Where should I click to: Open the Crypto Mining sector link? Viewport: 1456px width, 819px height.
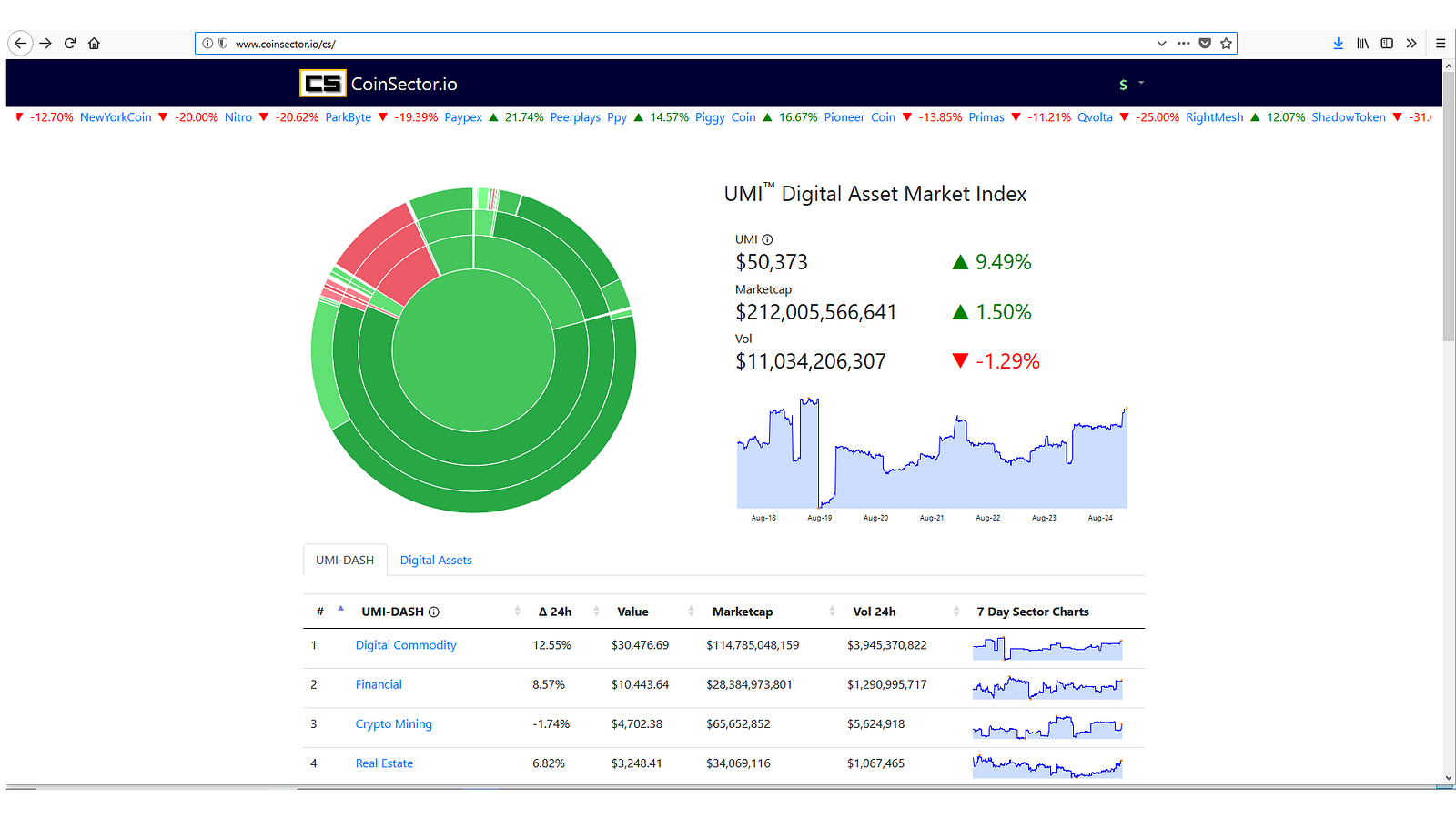[x=394, y=724]
